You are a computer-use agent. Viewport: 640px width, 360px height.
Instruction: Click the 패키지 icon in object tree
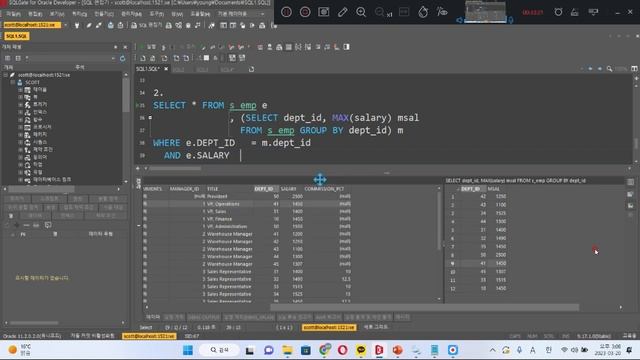point(27,135)
